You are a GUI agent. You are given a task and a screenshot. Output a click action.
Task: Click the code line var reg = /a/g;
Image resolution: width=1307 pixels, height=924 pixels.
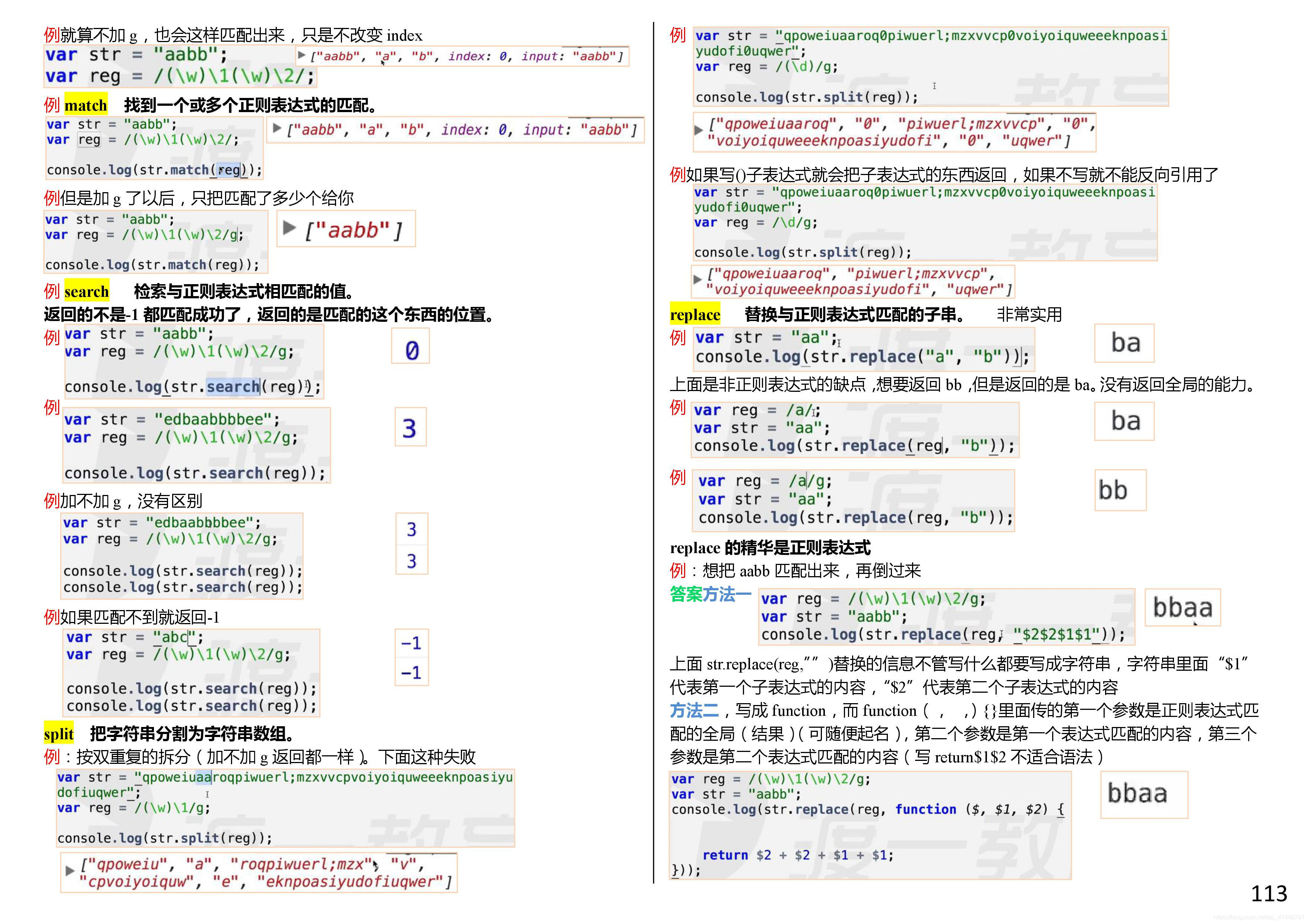click(765, 481)
